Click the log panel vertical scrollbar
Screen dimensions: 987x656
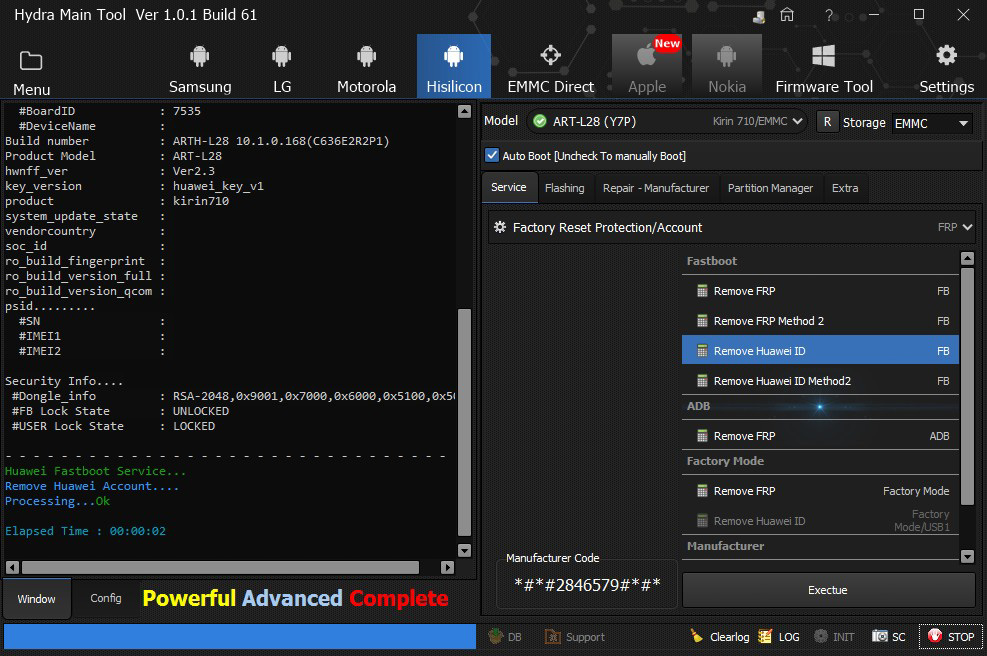tap(464, 420)
